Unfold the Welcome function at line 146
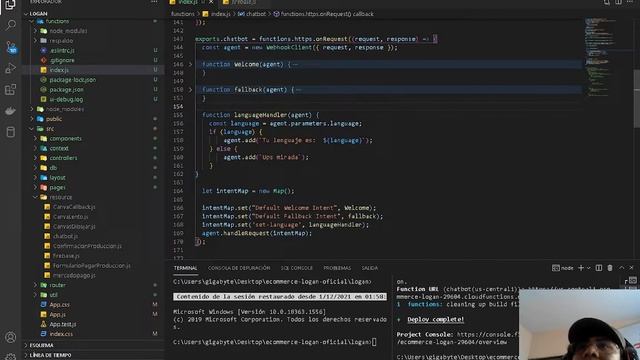640x360 pixels. [x=190, y=64]
